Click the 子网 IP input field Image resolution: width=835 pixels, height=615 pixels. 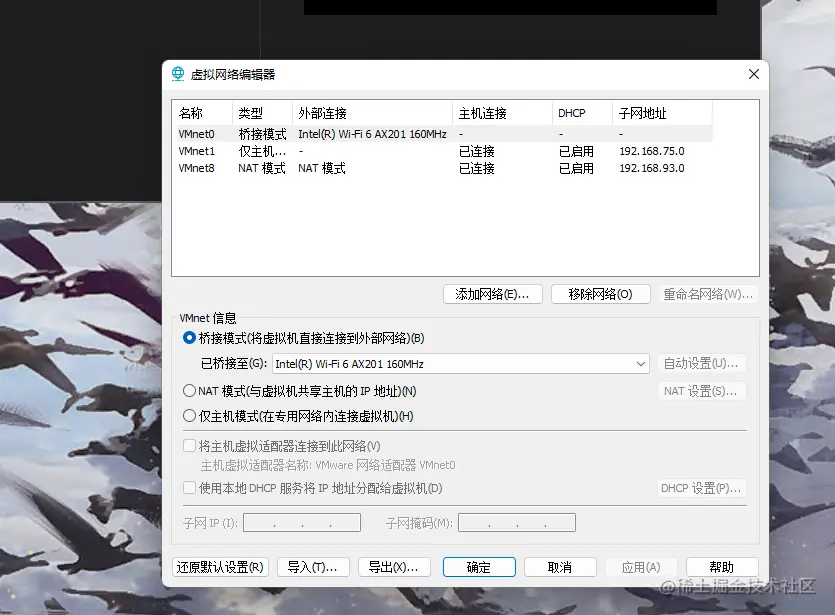coord(302,522)
